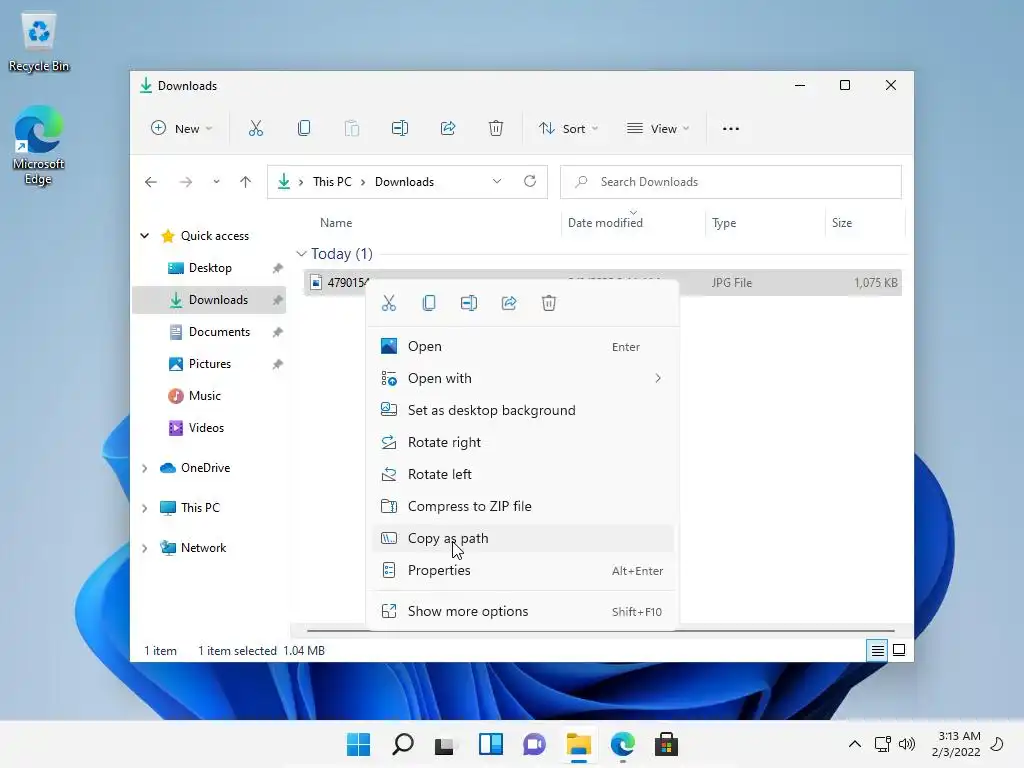
Task: Click Copy as path
Action: click(x=522, y=538)
